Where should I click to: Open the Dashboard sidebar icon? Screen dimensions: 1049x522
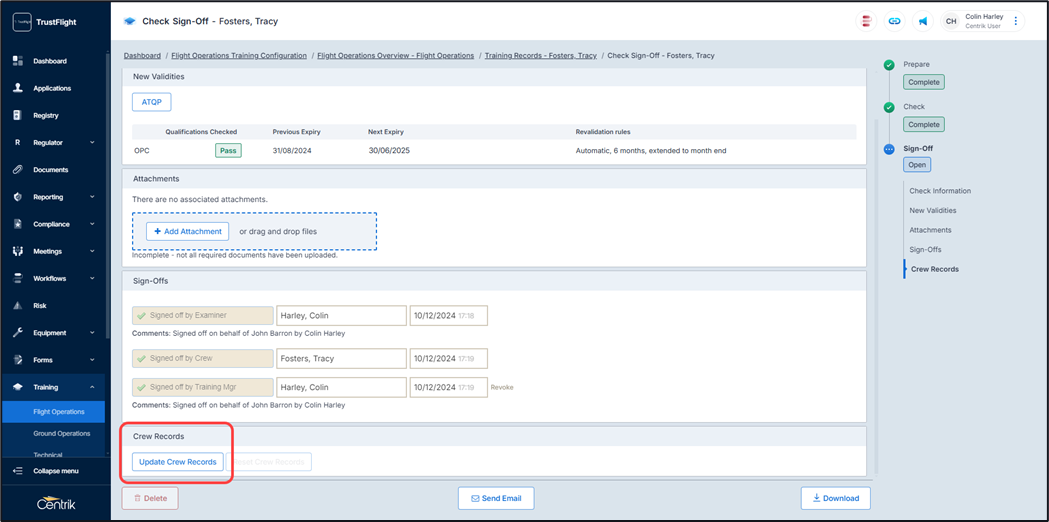18,61
